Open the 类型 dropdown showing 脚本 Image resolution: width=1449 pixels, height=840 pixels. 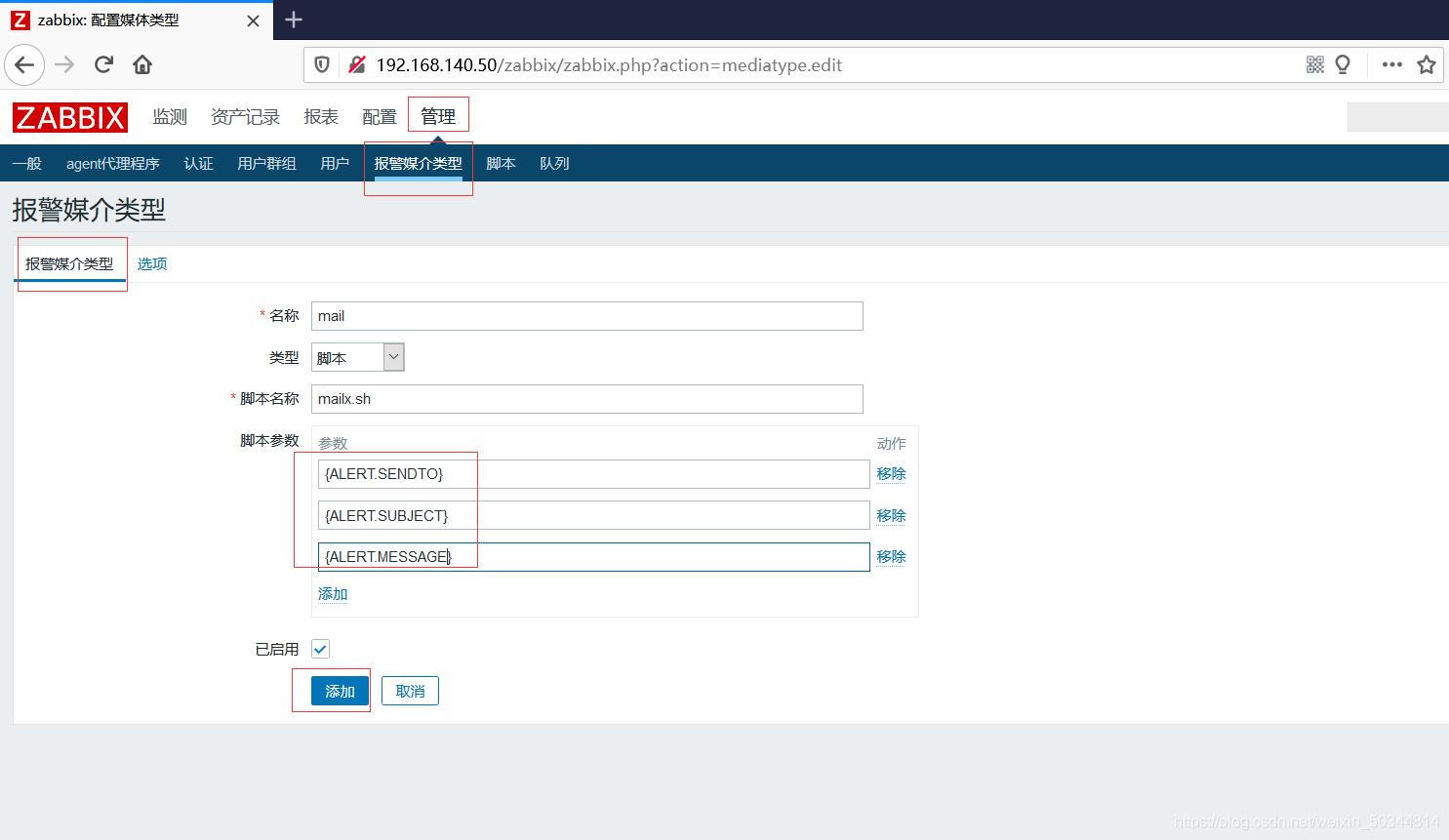[x=358, y=357]
